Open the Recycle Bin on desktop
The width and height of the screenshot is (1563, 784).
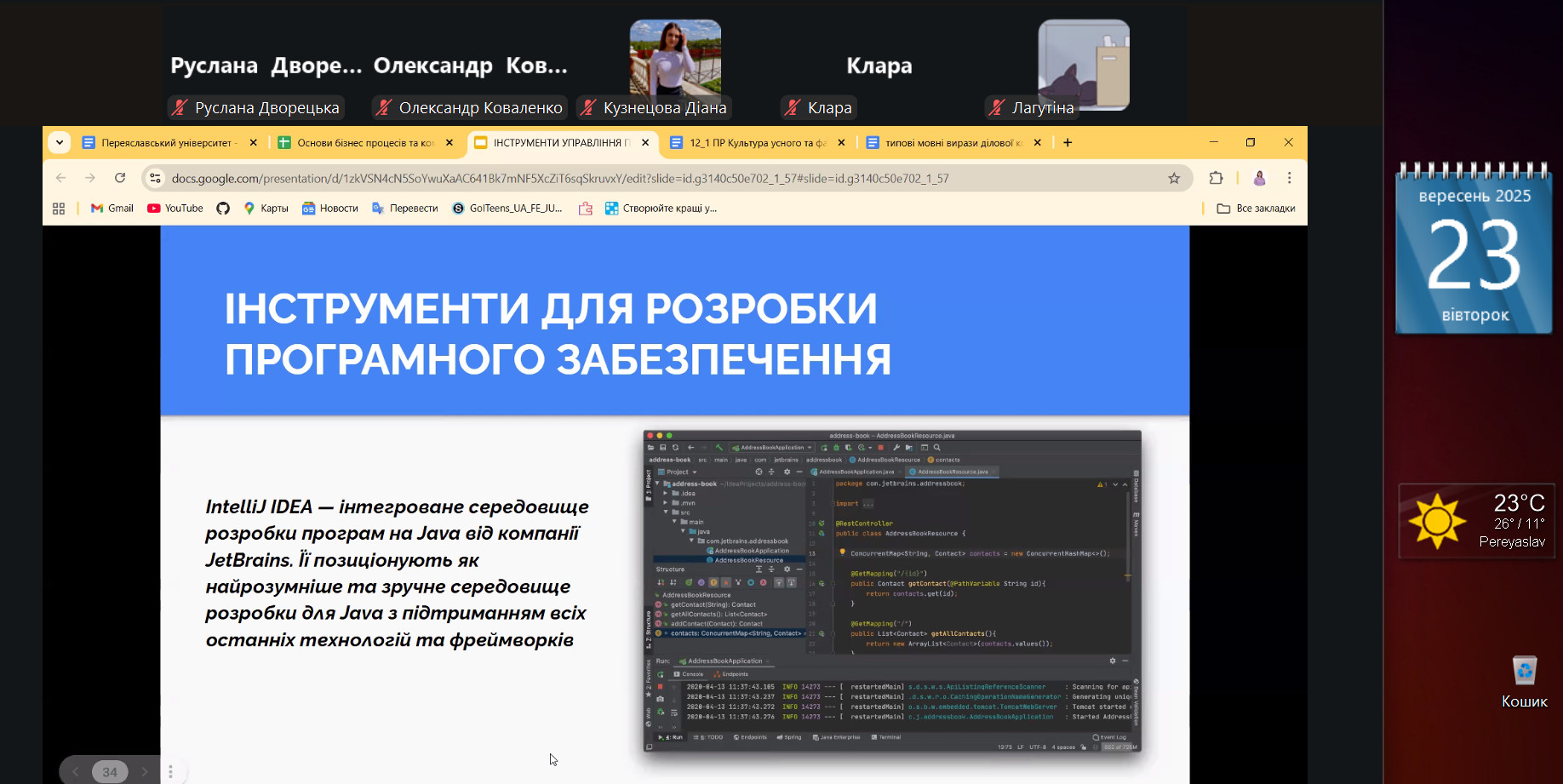1524,672
